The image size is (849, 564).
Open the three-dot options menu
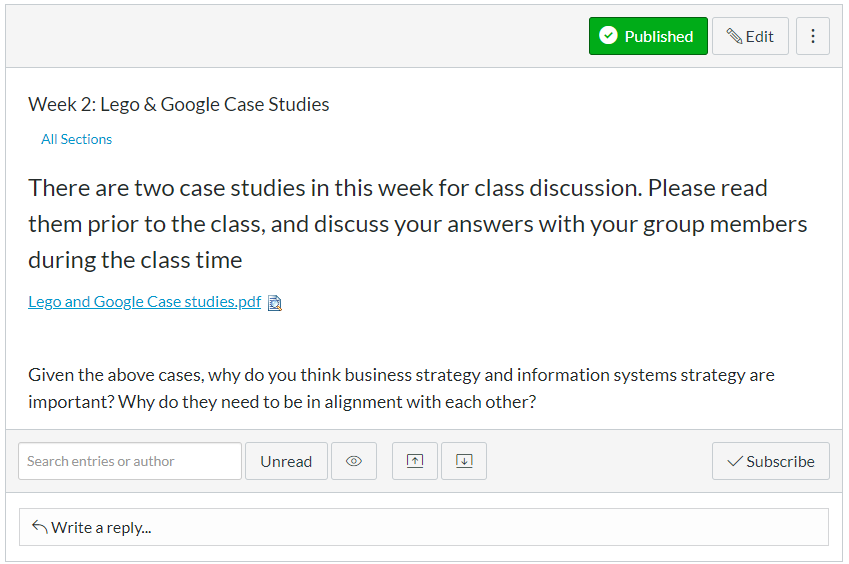click(x=812, y=36)
